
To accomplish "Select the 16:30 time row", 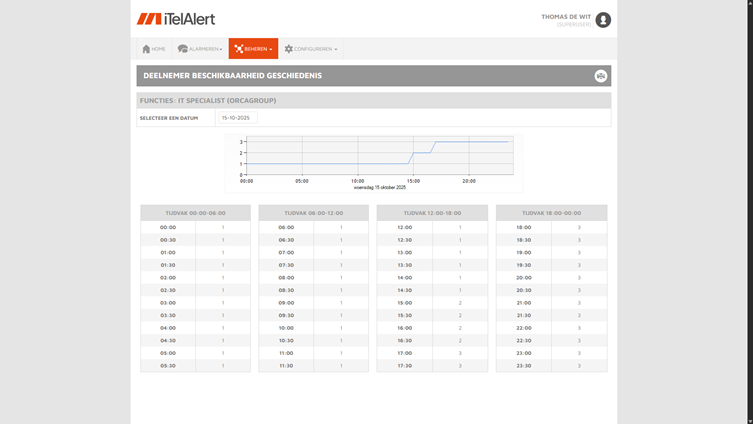I will pyautogui.click(x=432, y=340).
